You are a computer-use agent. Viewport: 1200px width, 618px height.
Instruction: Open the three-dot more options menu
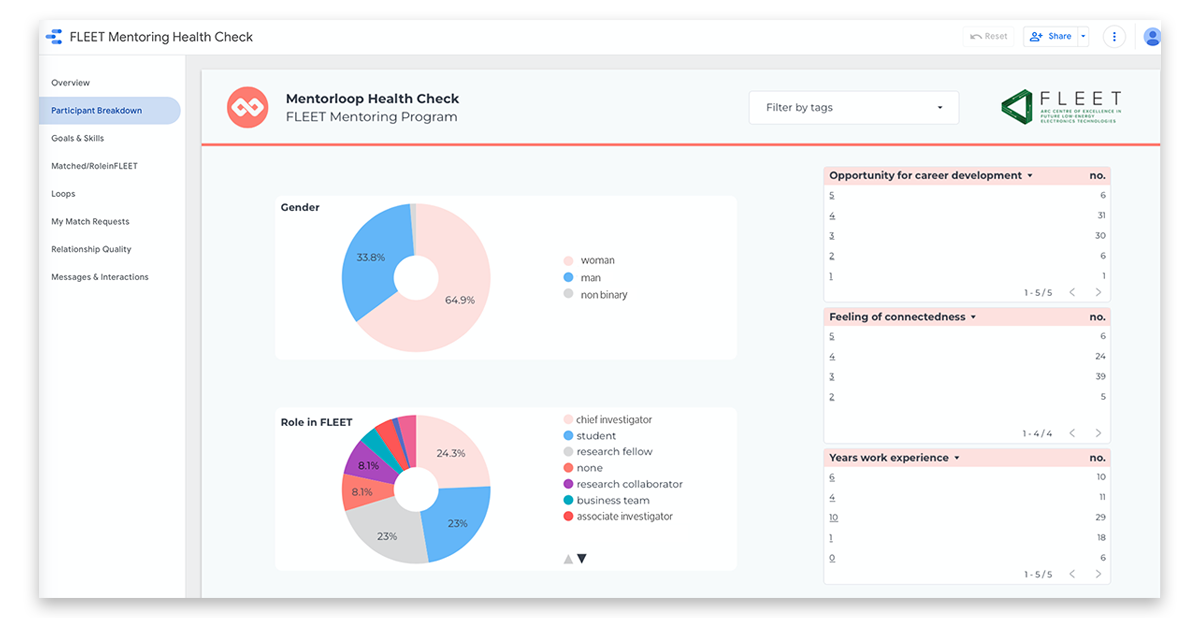pyautogui.click(x=1114, y=36)
